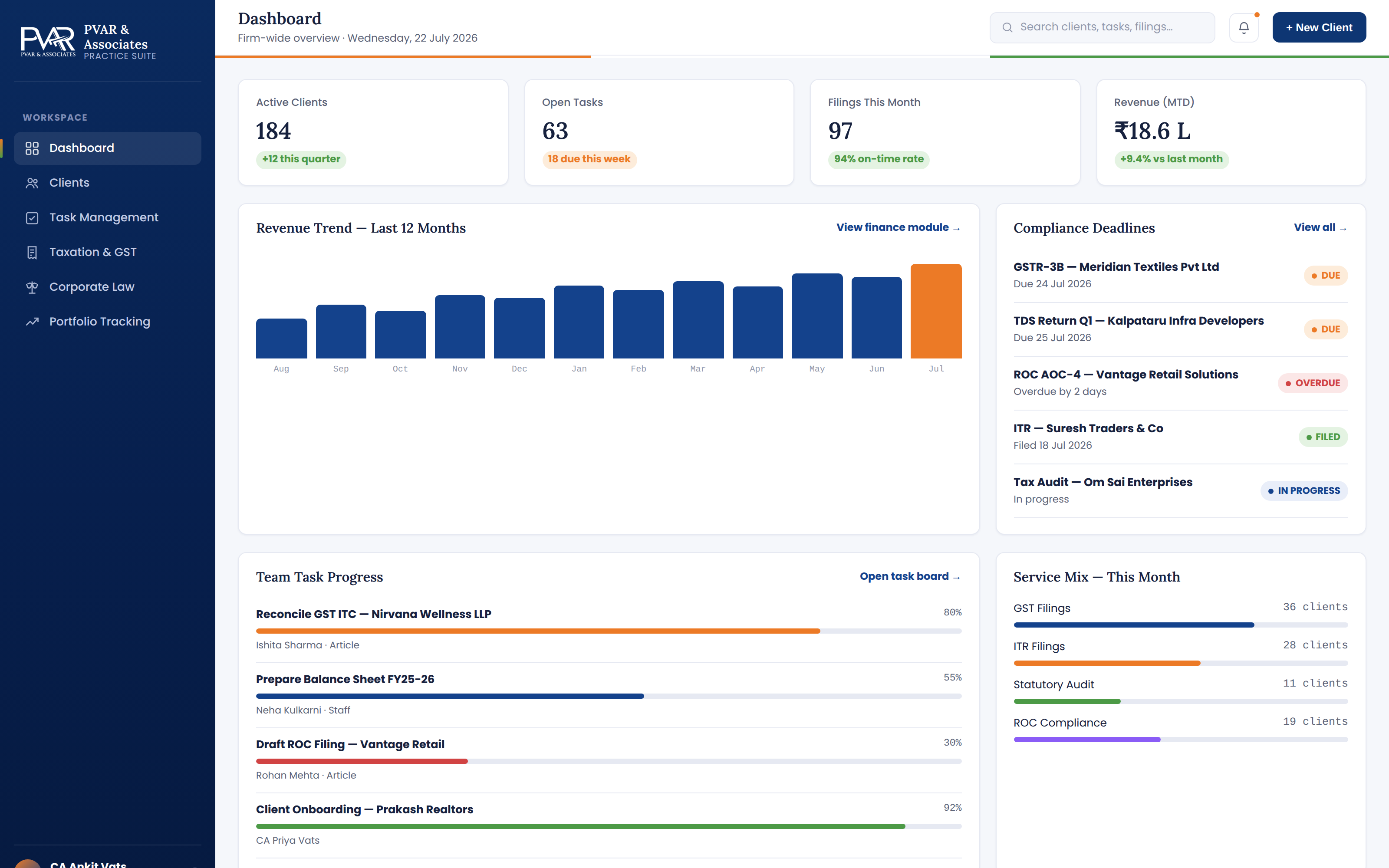Select GSTR-3B — Meridian Textiles Pvt Ltd
Image resolution: width=1389 pixels, height=868 pixels.
point(1181,276)
